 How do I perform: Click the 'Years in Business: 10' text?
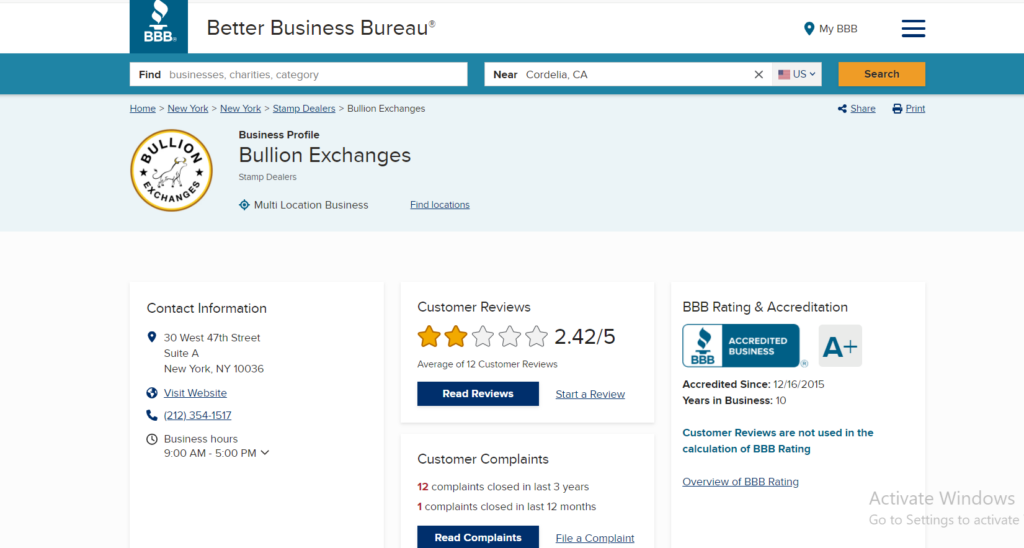pyautogui.click(x=734, y=400)
